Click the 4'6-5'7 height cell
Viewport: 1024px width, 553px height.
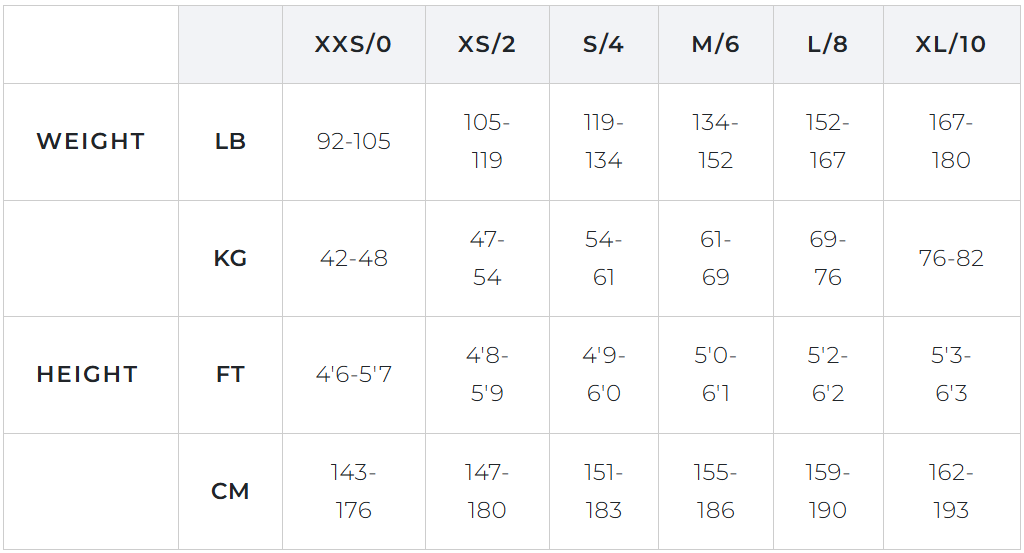[353, 375]
